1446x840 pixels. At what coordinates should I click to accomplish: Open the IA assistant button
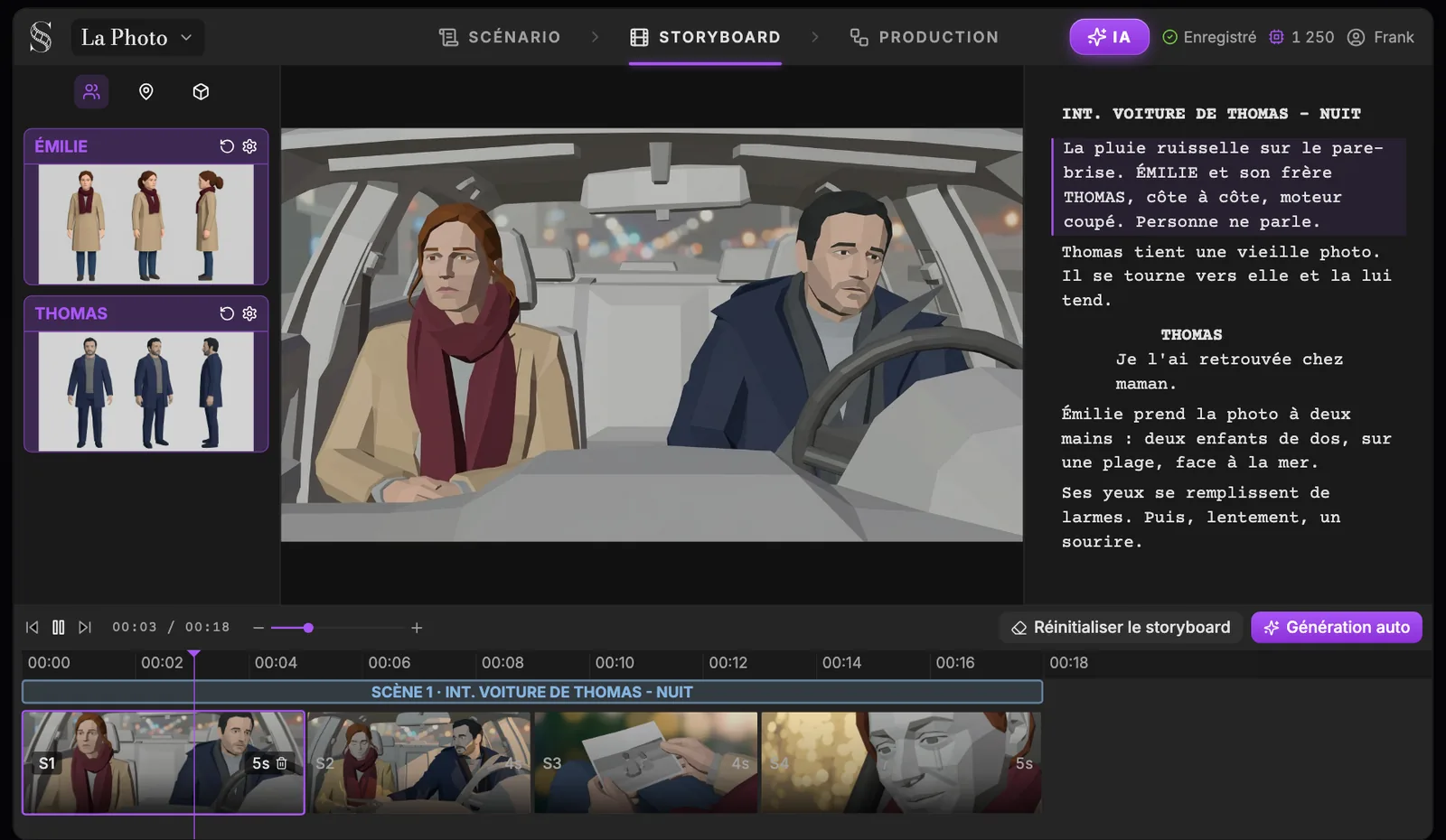[1109, 37]
